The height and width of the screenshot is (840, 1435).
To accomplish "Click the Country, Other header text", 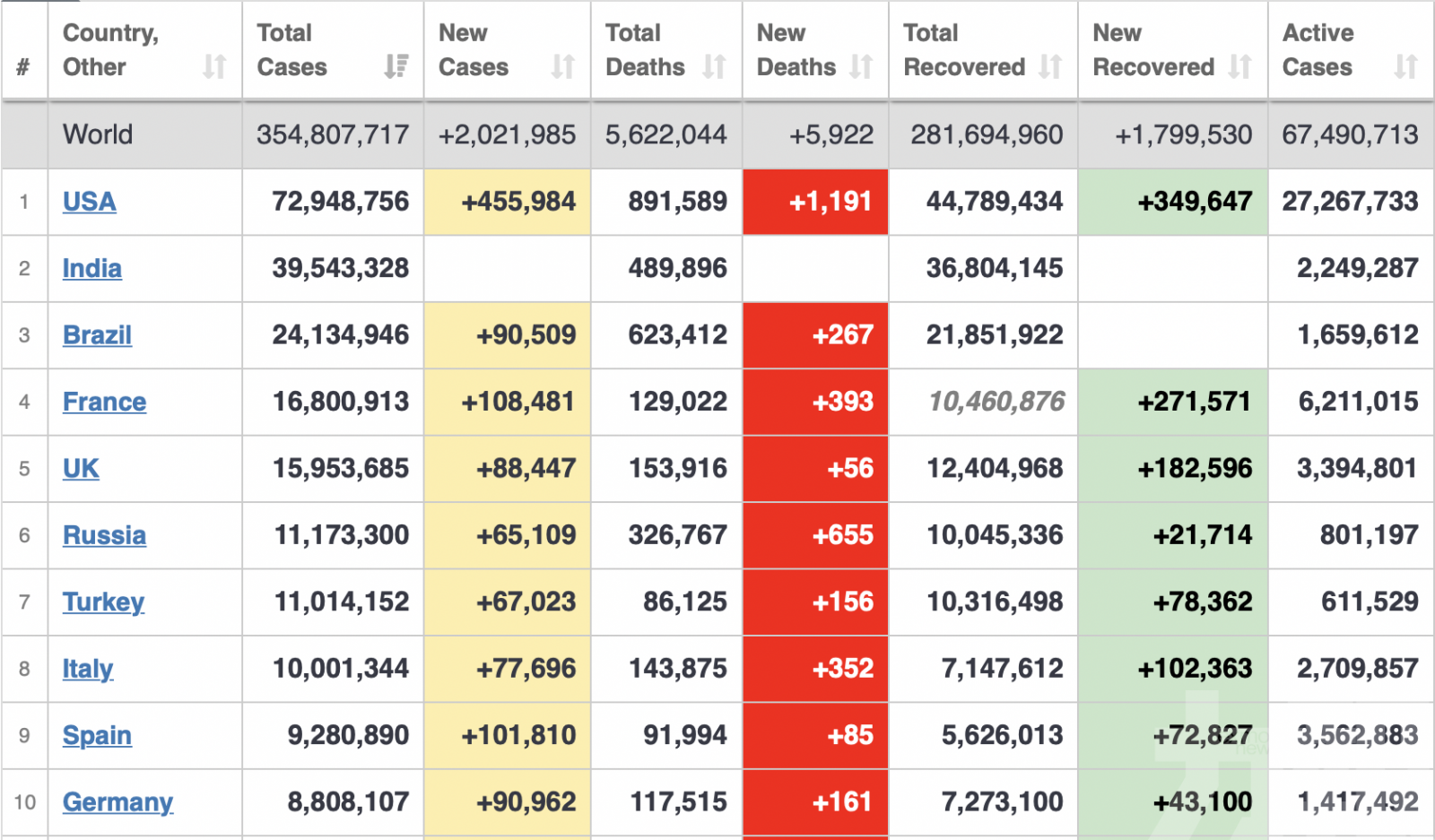I will pos(110,49).
